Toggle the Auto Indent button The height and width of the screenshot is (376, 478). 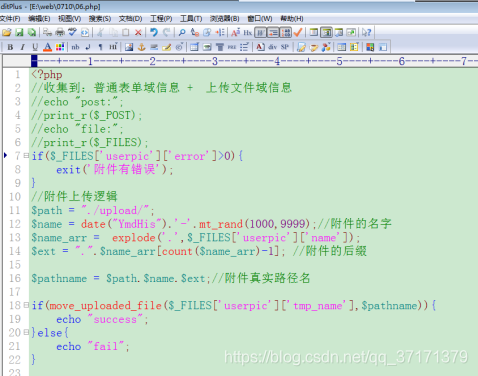pyautogui.click(x=273, y=32)
